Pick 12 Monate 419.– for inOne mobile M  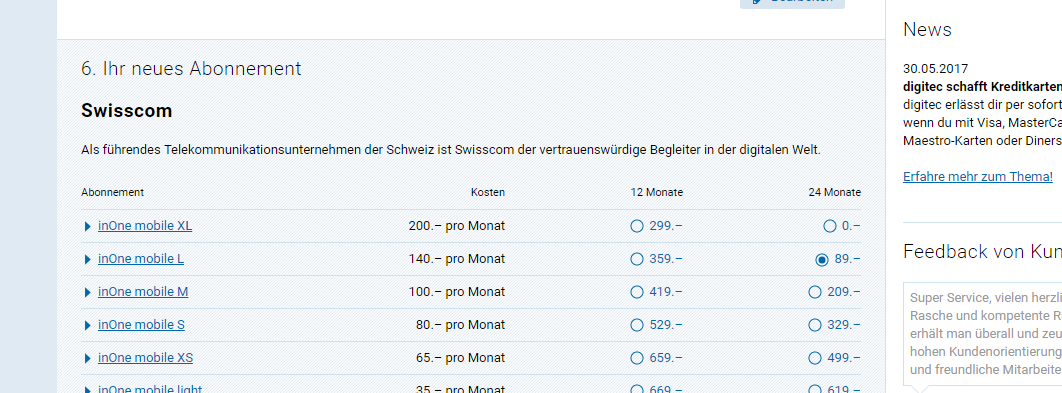(x=637, y=292)
